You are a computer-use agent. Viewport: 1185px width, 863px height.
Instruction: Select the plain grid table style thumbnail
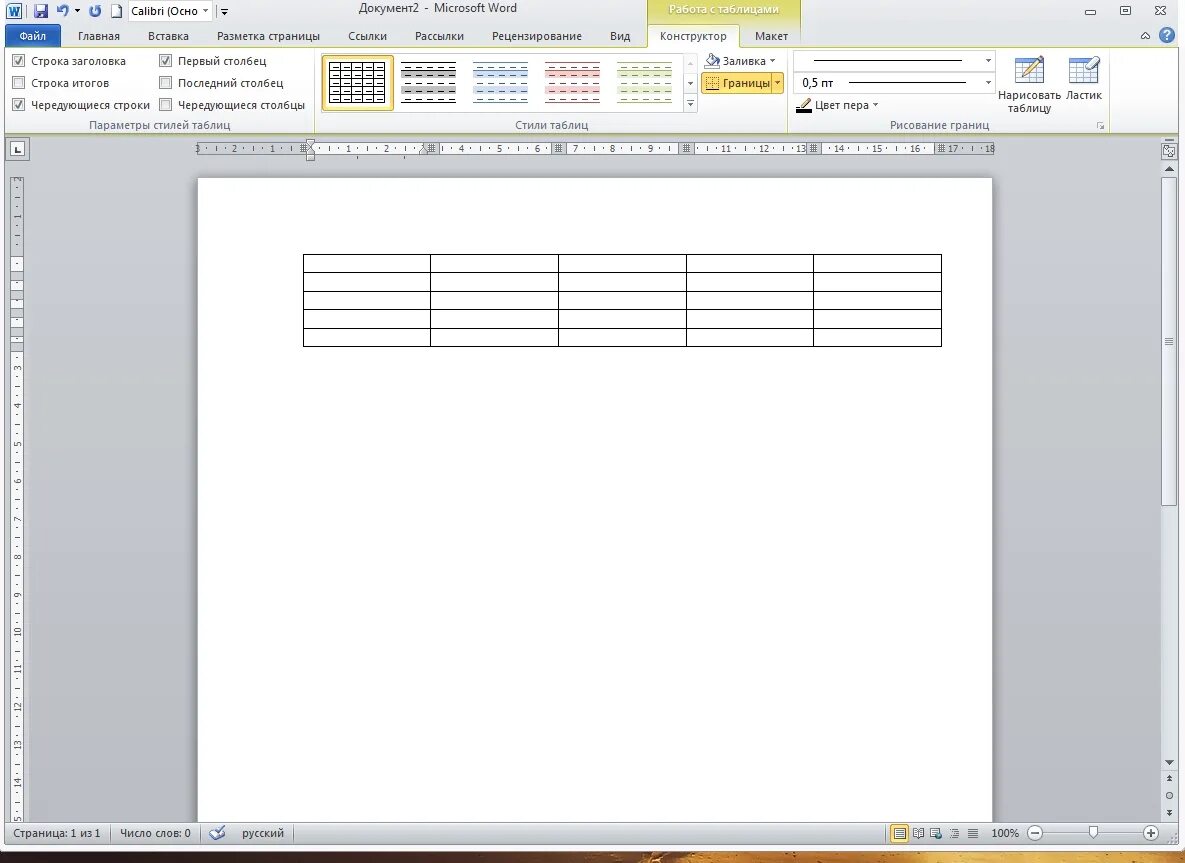click(357, 82)
